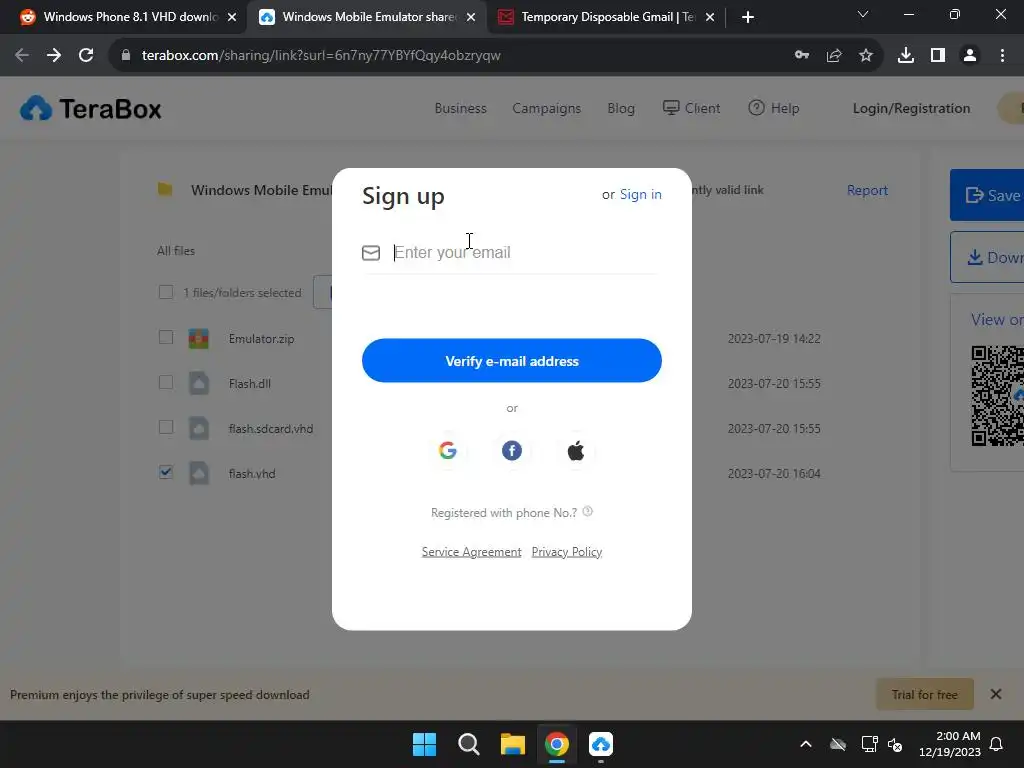Close the Windows Phone 8.1 VHD tab
The height and width of the screenshot is (768, 1024).
tap(231, 17)
